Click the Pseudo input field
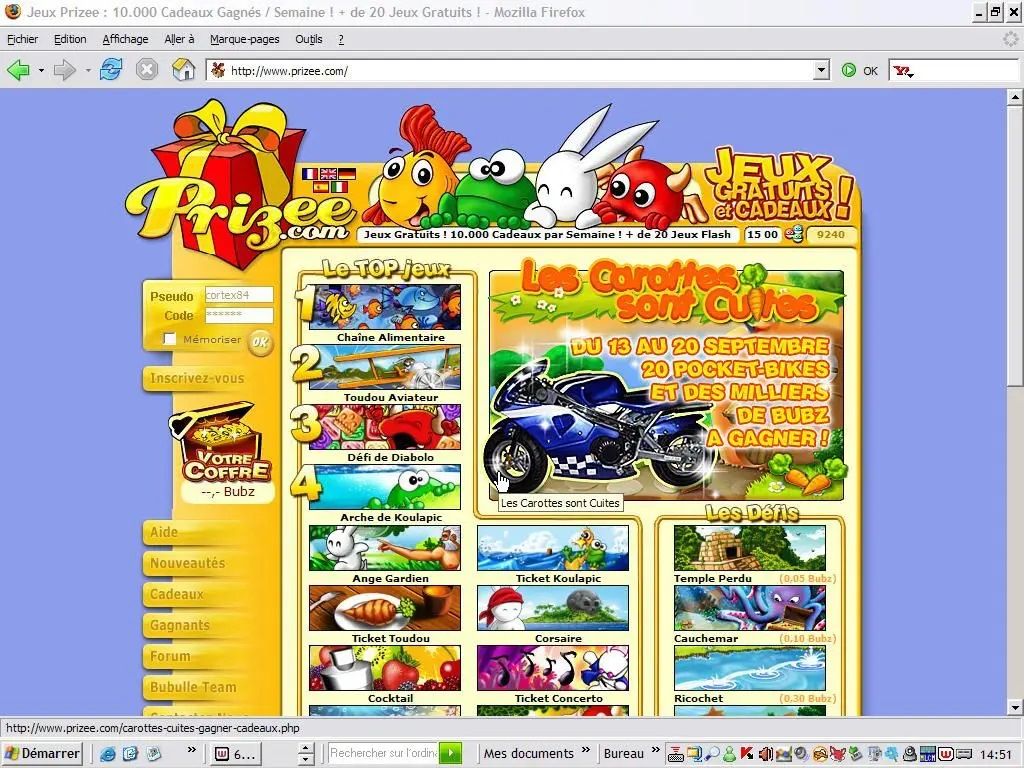 [x=238, y=295]
